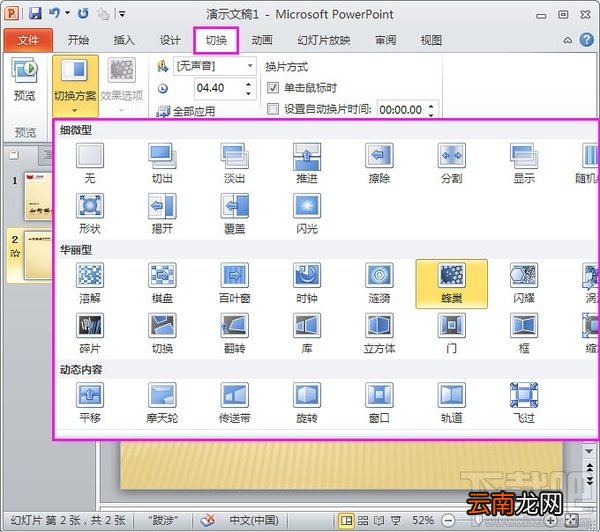Enable 设置自动换片时间 checkbox
This screenshot has height=532, width=600.
(x=272, y=109)
